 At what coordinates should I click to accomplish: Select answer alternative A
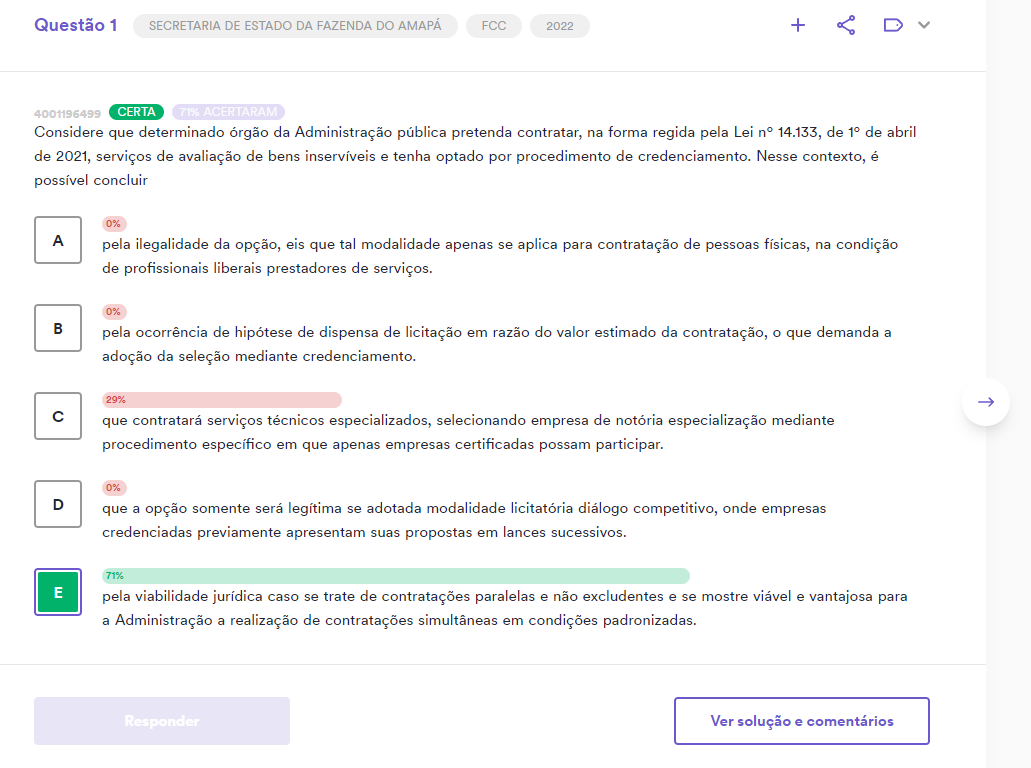coord(57,240)
